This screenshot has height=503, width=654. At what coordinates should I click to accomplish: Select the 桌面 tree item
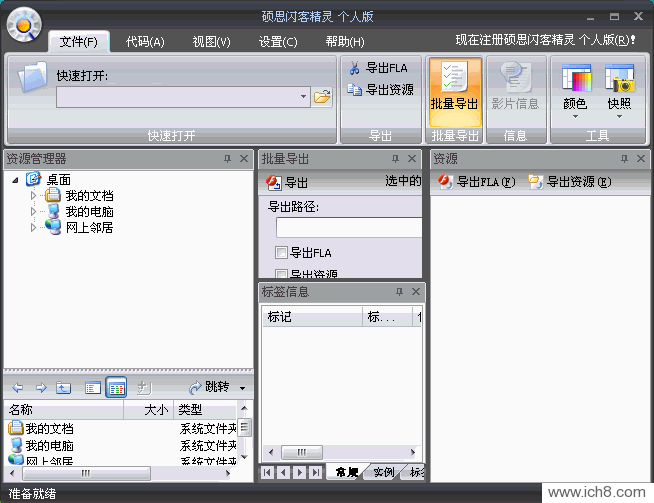tap(58, 180)
